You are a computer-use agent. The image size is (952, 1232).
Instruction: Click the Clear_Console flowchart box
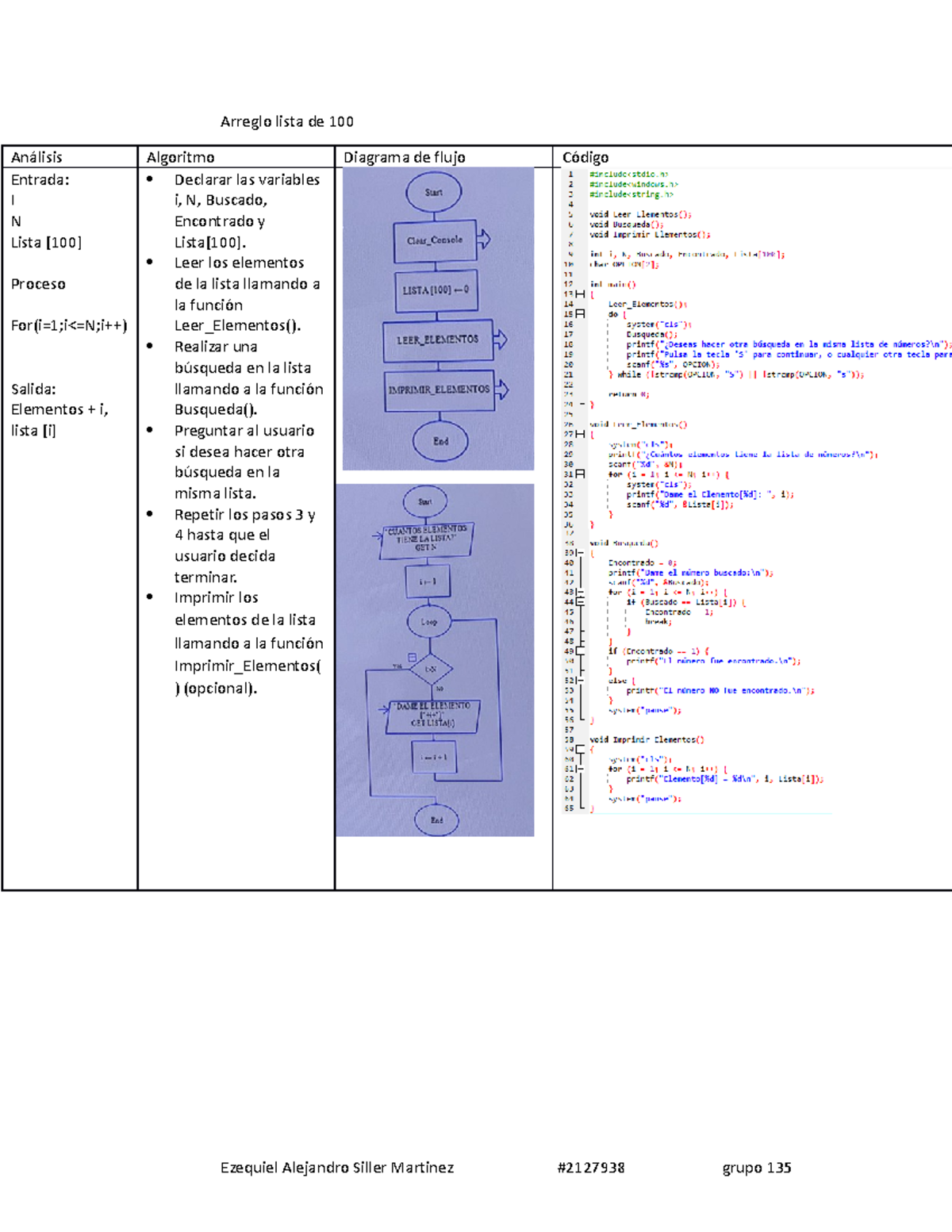[435, 240]
